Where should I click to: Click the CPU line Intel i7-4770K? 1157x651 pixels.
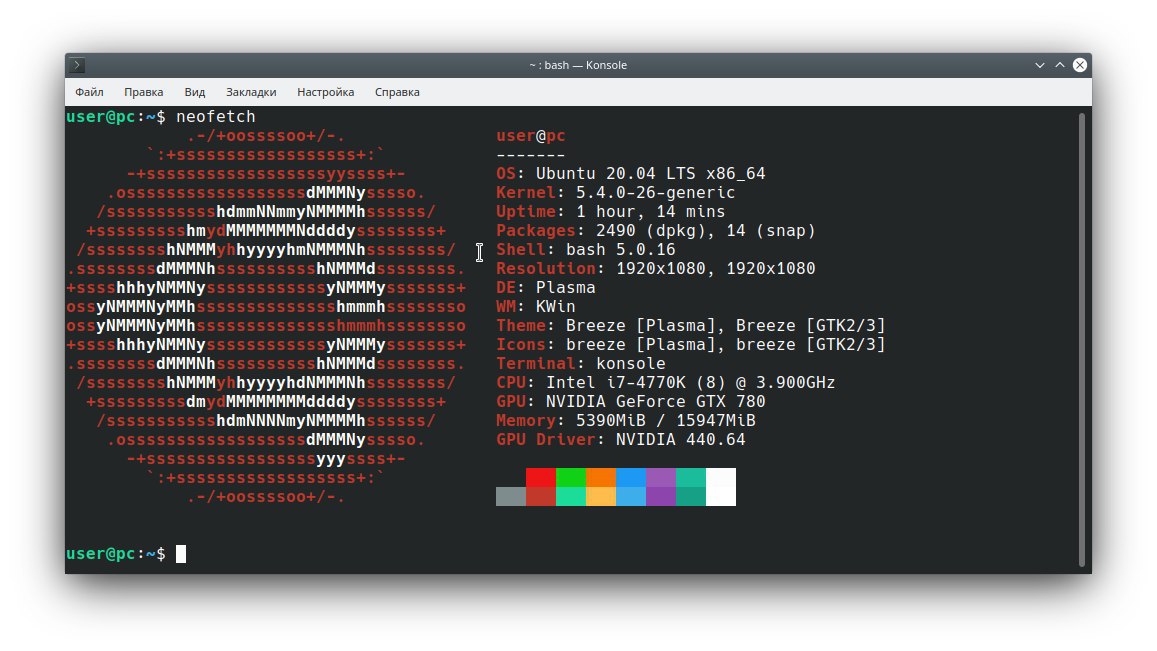click(x=666, y=382)
